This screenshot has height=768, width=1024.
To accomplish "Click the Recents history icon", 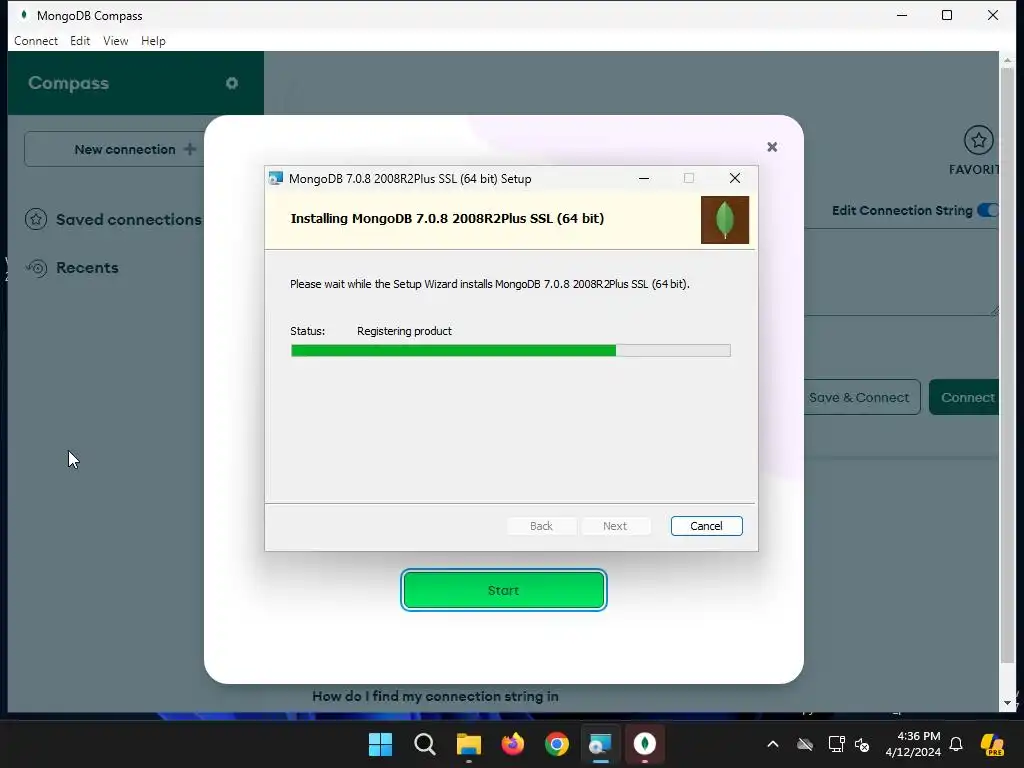I will pos(37,268).
